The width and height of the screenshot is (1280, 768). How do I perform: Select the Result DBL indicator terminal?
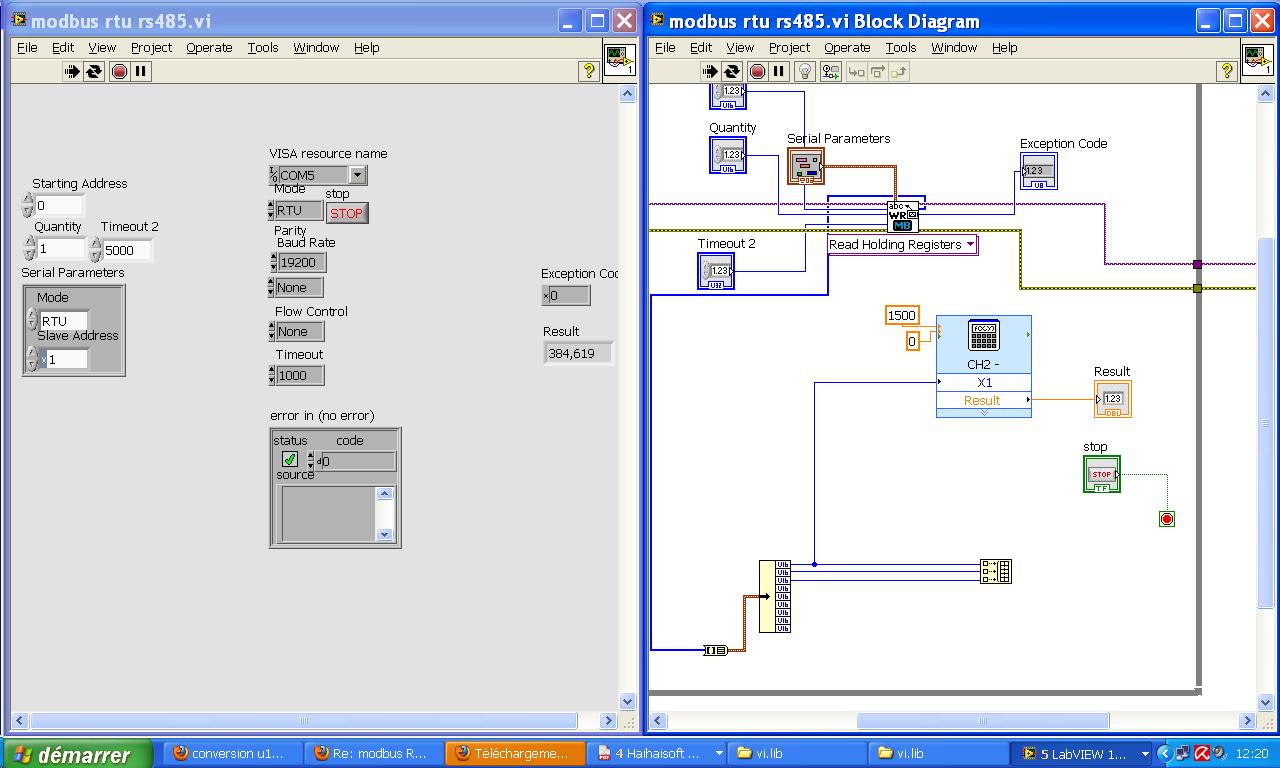[1113, 399]
